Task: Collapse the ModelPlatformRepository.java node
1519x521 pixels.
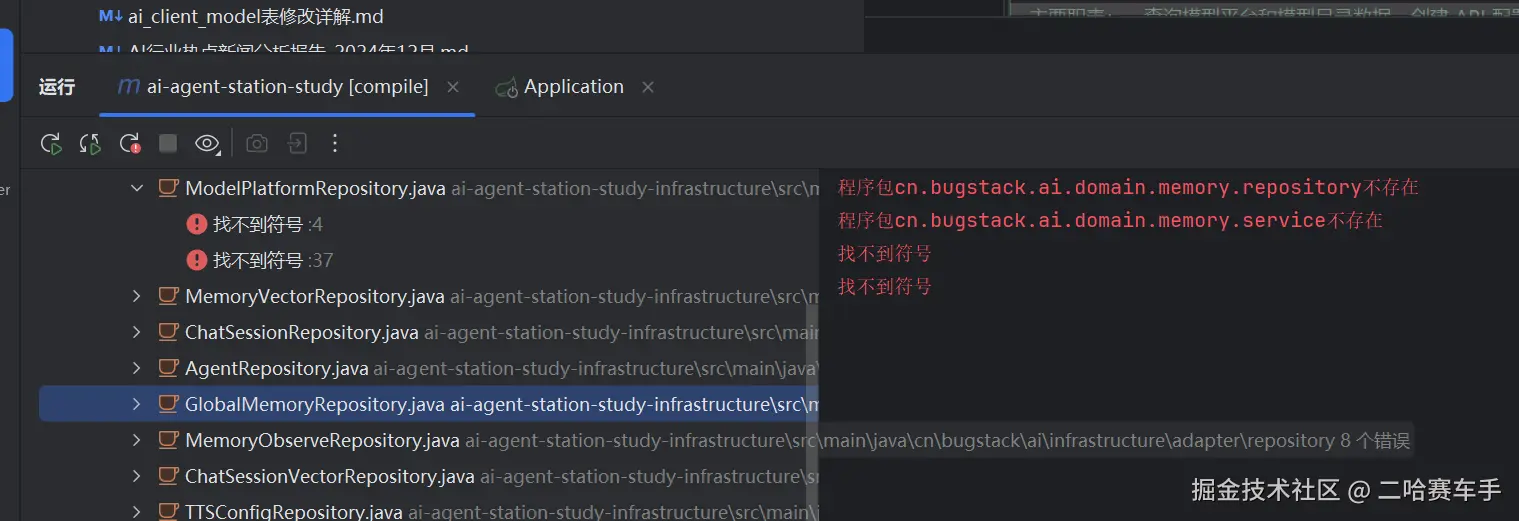Action: point(137,188)
